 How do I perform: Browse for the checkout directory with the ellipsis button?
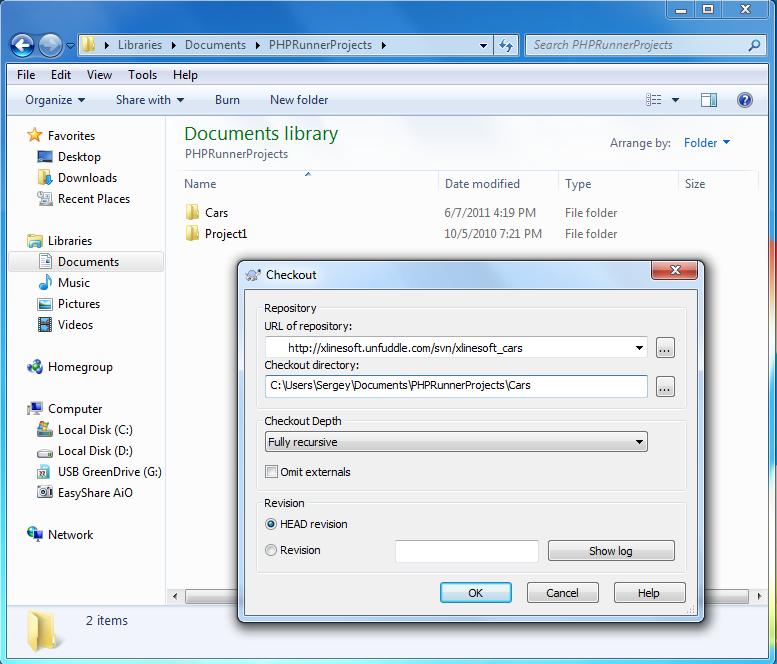click(x=665, y=387)
